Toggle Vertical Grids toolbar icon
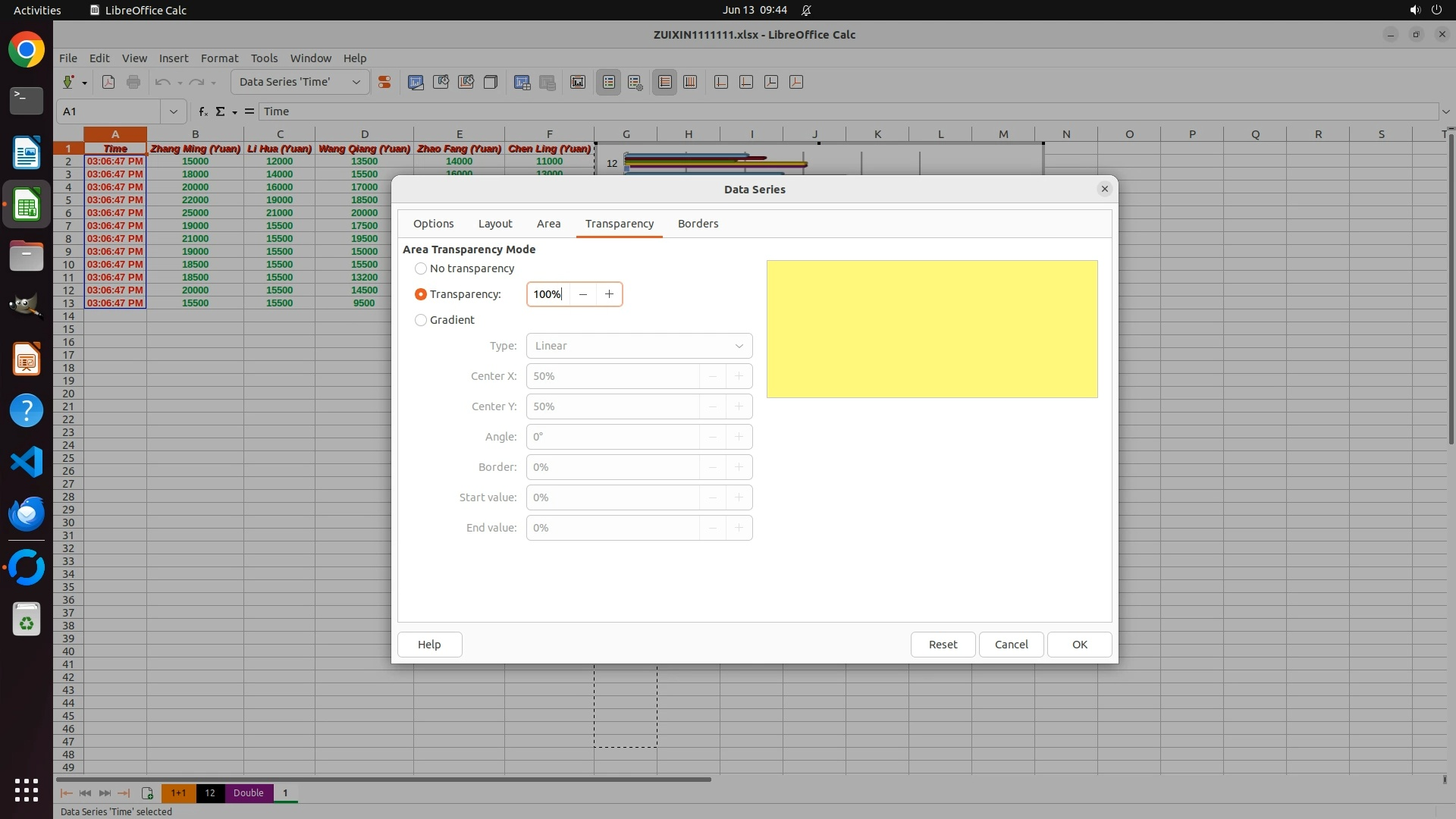 coord(690,82)
